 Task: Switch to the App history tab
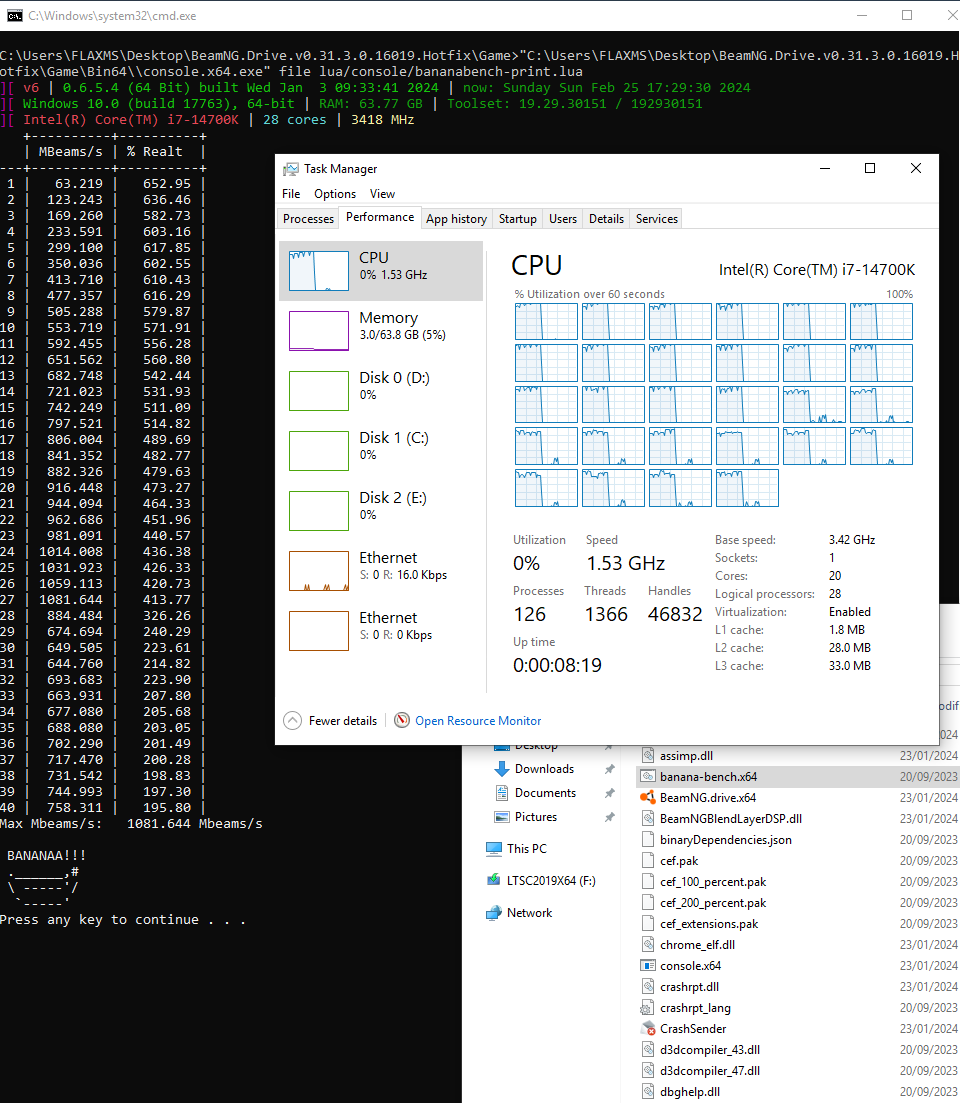pyautogui.click(x=456, y=219)
